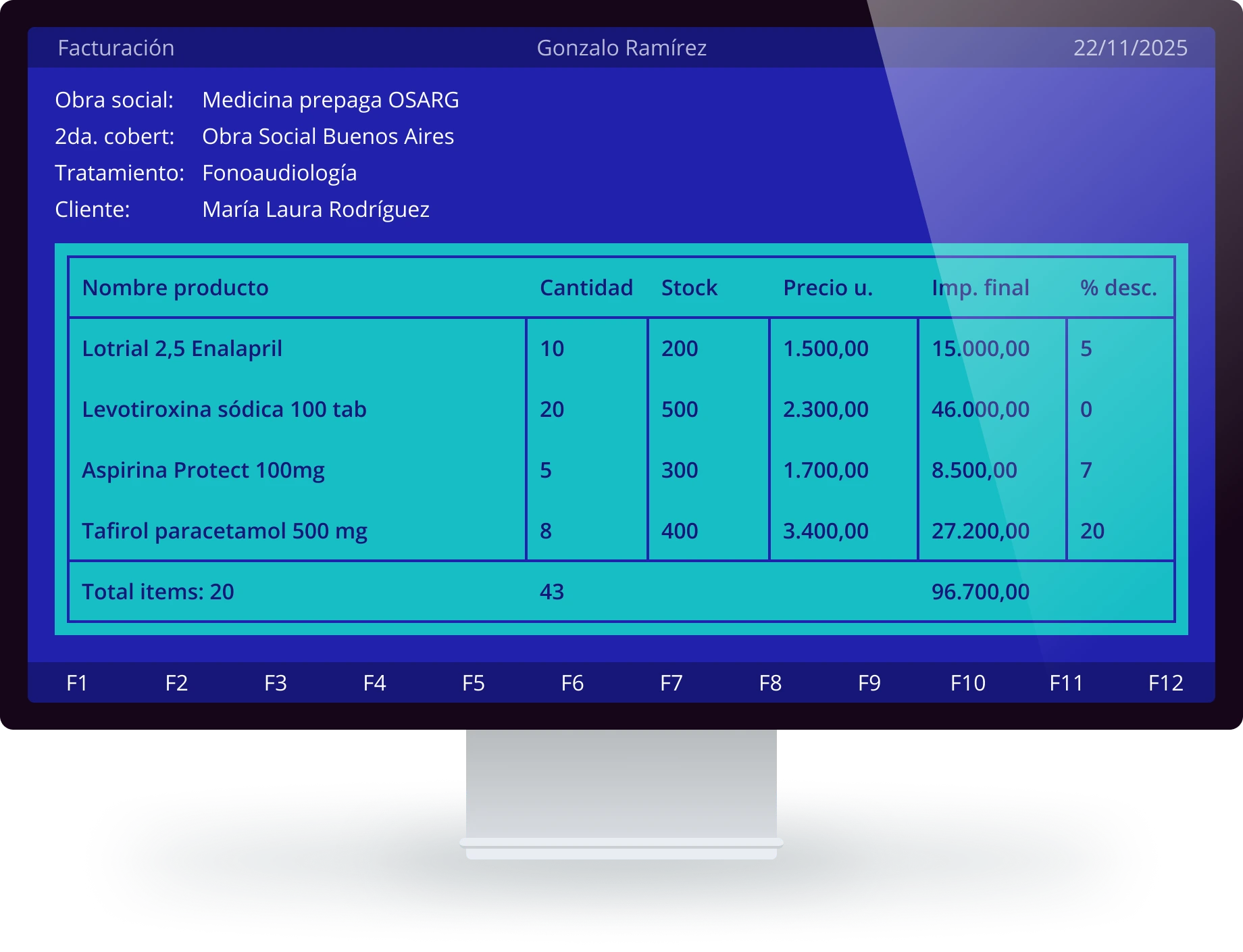Edit the Cliente field María Laura Rodríguez
Image resolution: width=1243 pixels, height=952 pixels.
pyautogui.click(x=315, y=209)
